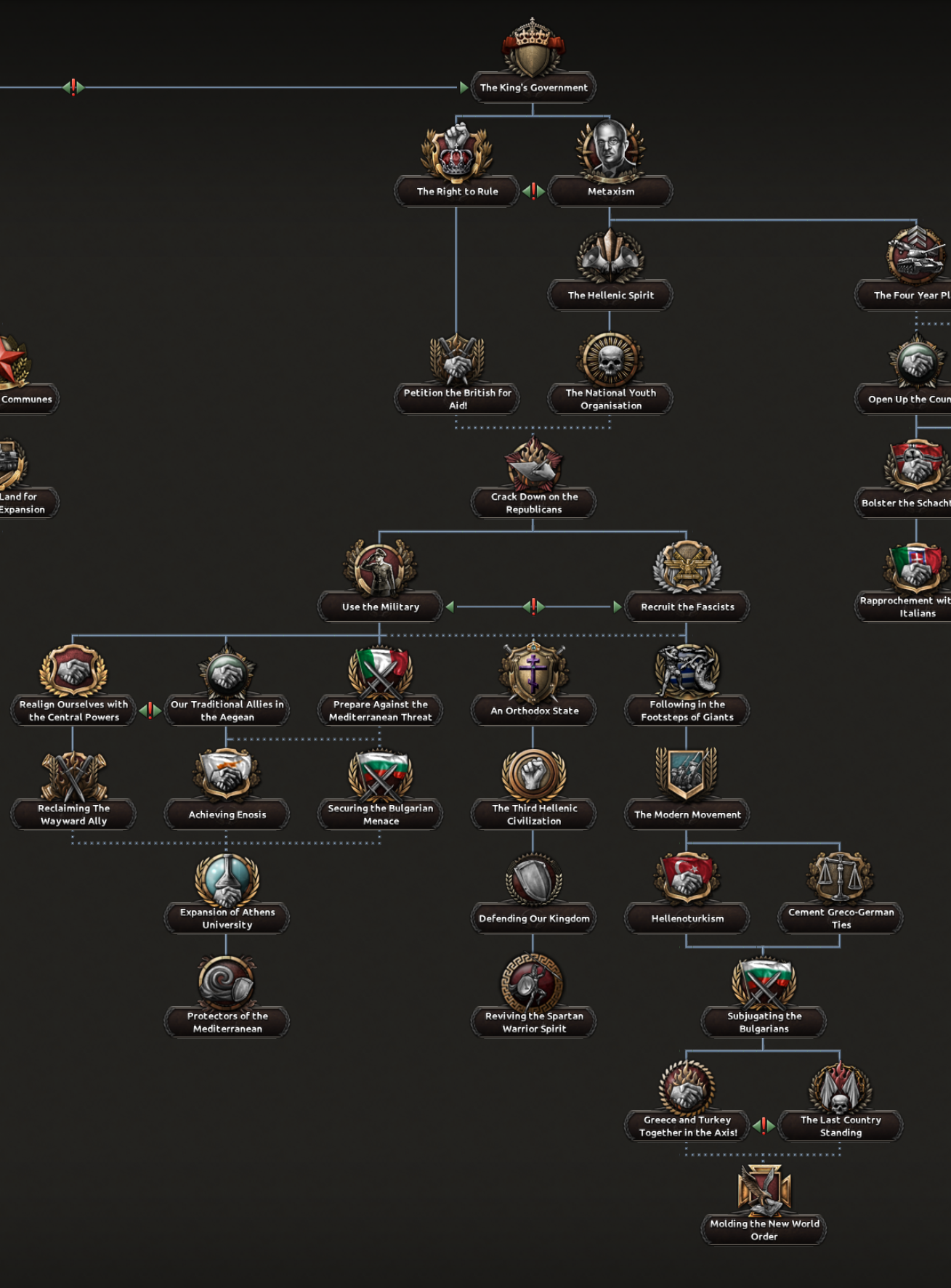This screenshot has height=1288, width=951.
Task: Select Bolster the Schacht flag icon
Action: (917, 464)
